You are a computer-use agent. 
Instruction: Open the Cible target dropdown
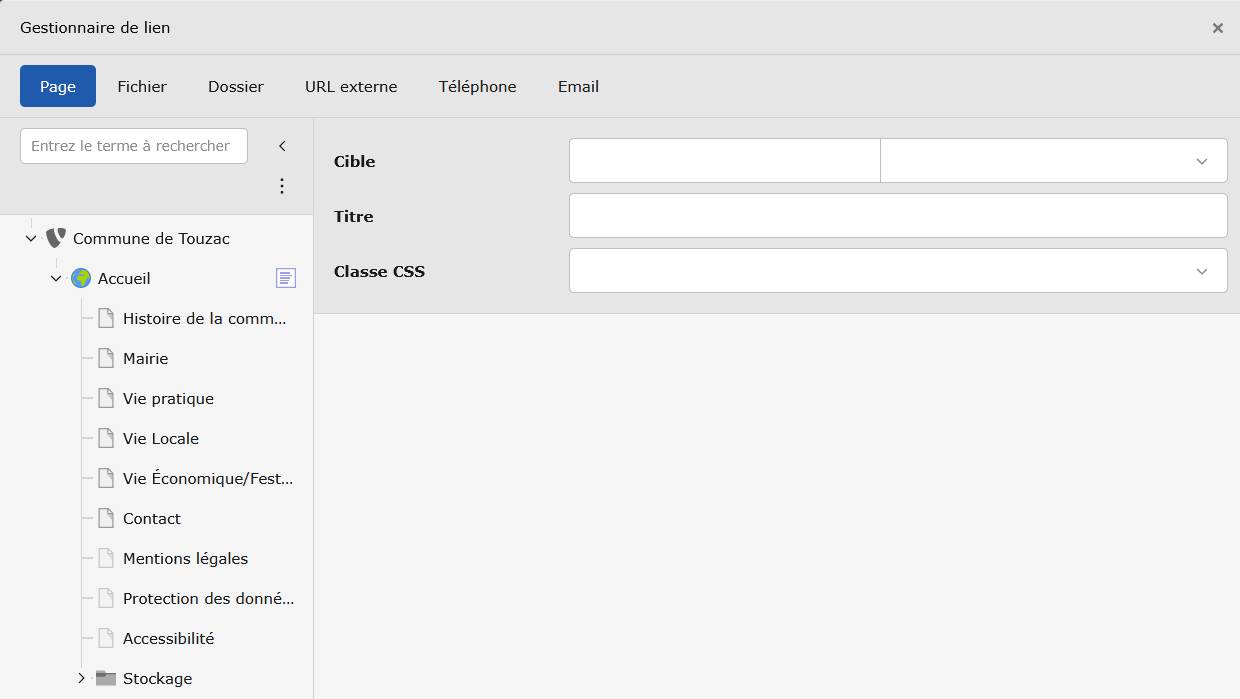1053,161
